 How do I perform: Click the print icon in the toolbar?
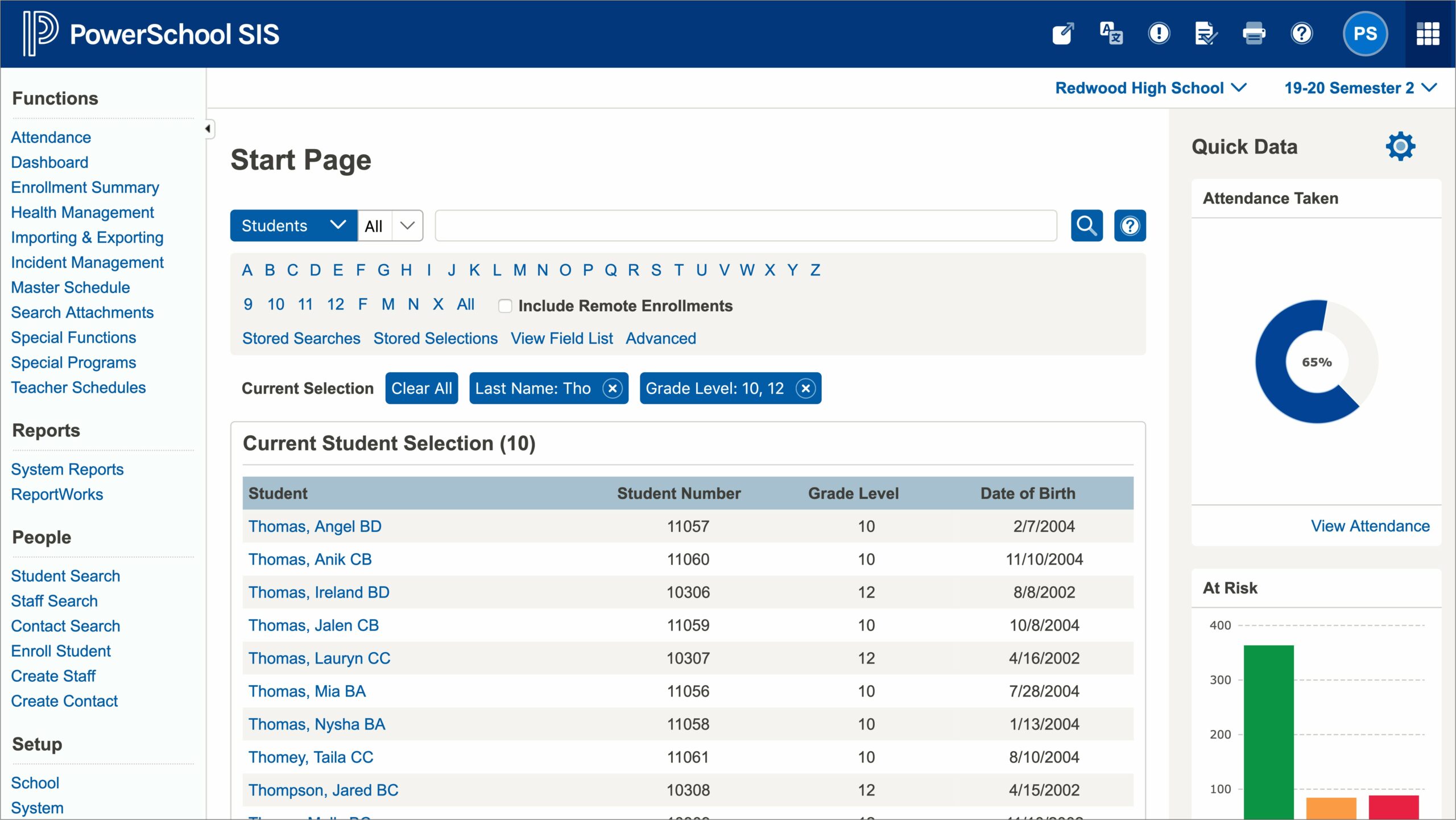[x=1253, y=33]
